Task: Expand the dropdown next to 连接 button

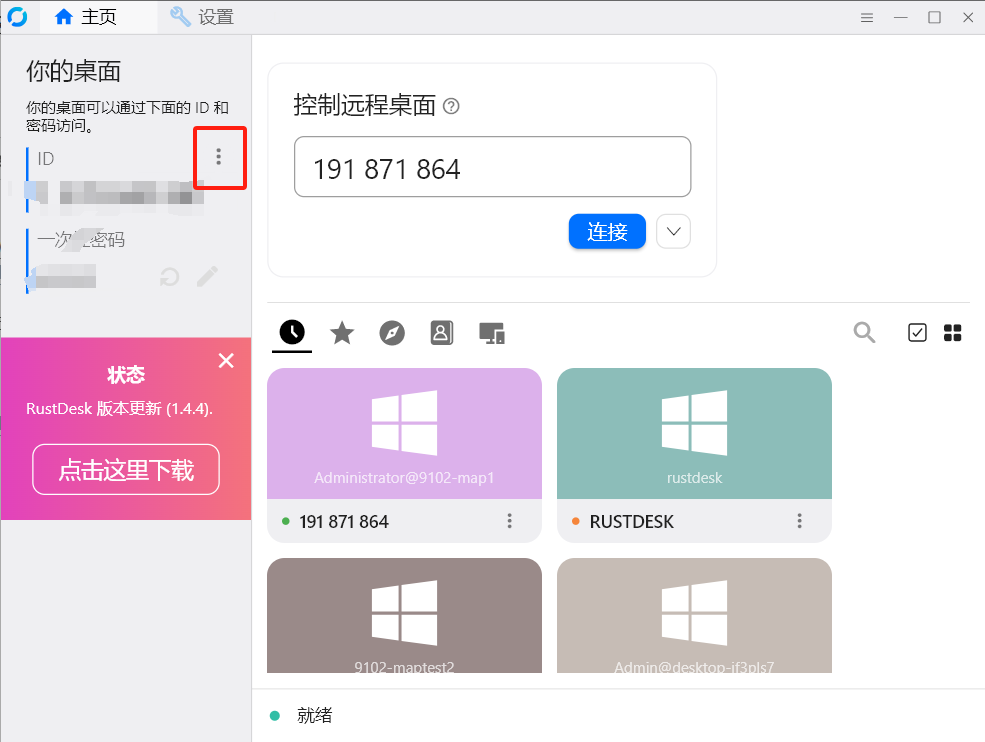Action: coord(673,232)
